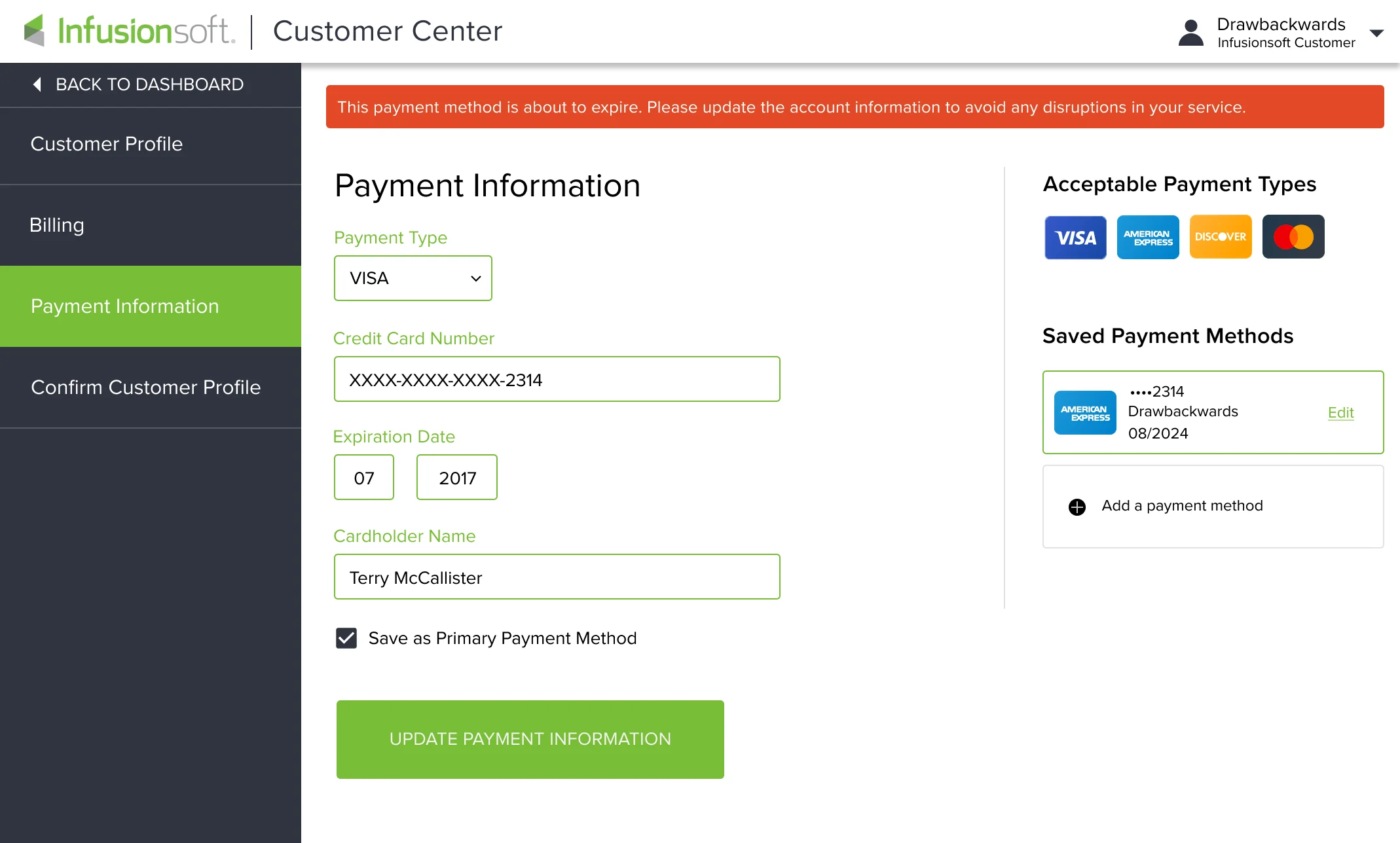Open the Customer Profile section
The width and height of the screenshot is (1400, 843).
pyautogui.click(x=107, y=144)
